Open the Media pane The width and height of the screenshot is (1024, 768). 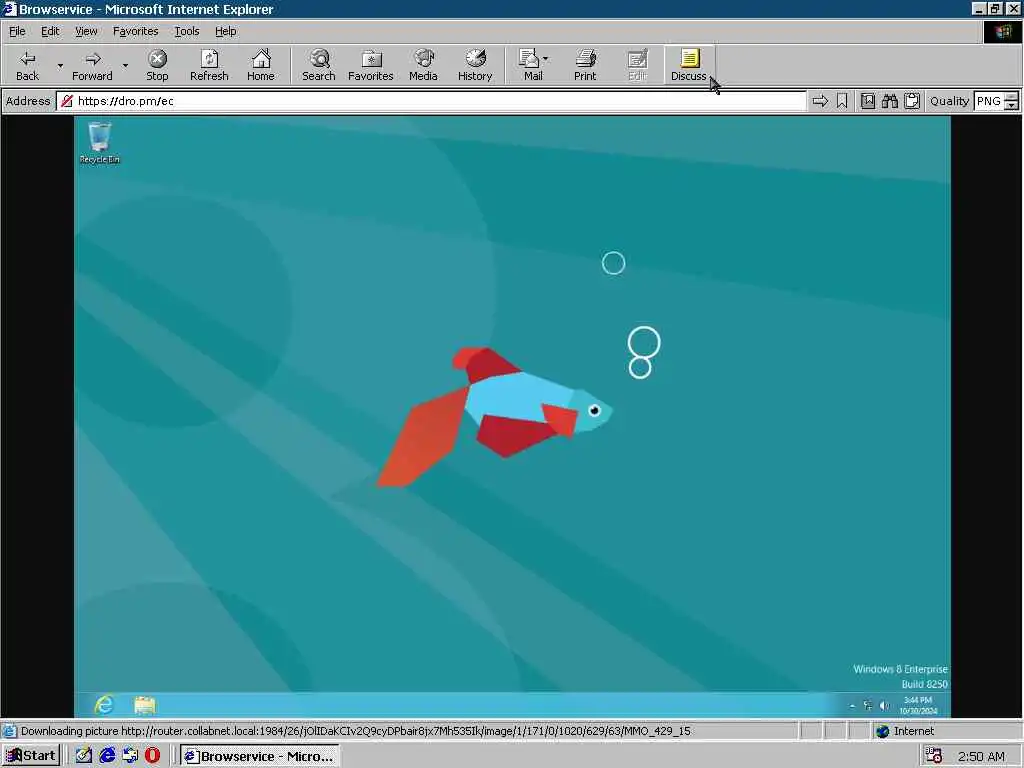coord(423,65)
